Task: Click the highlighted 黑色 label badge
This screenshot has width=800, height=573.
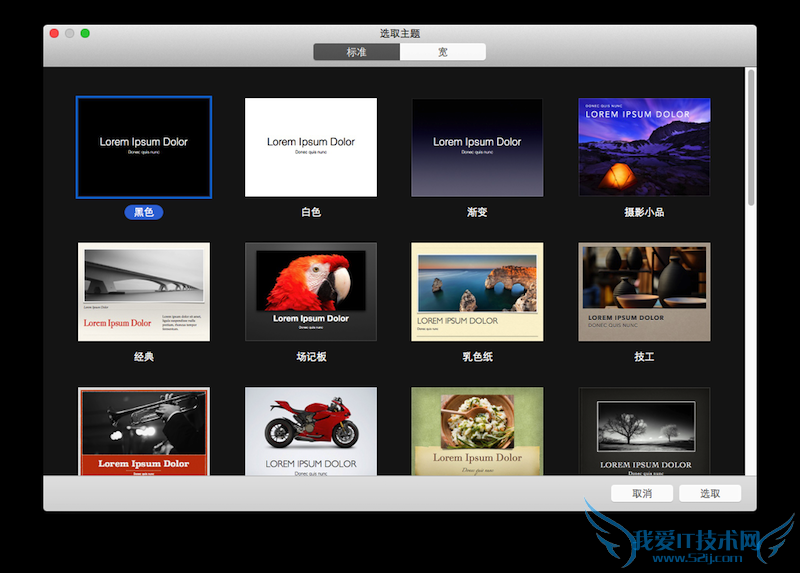Action: [144, 212]
